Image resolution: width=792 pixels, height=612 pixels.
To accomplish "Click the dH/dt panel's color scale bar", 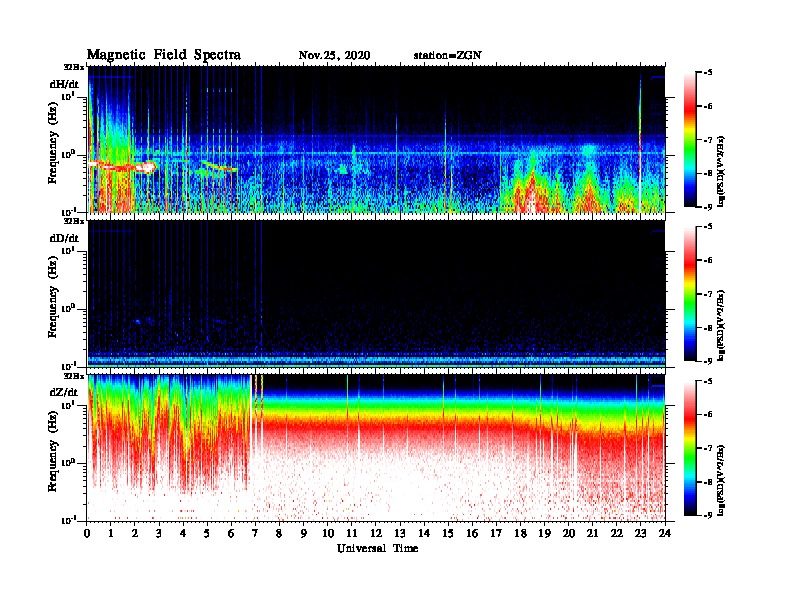I will tap(690, 140).
